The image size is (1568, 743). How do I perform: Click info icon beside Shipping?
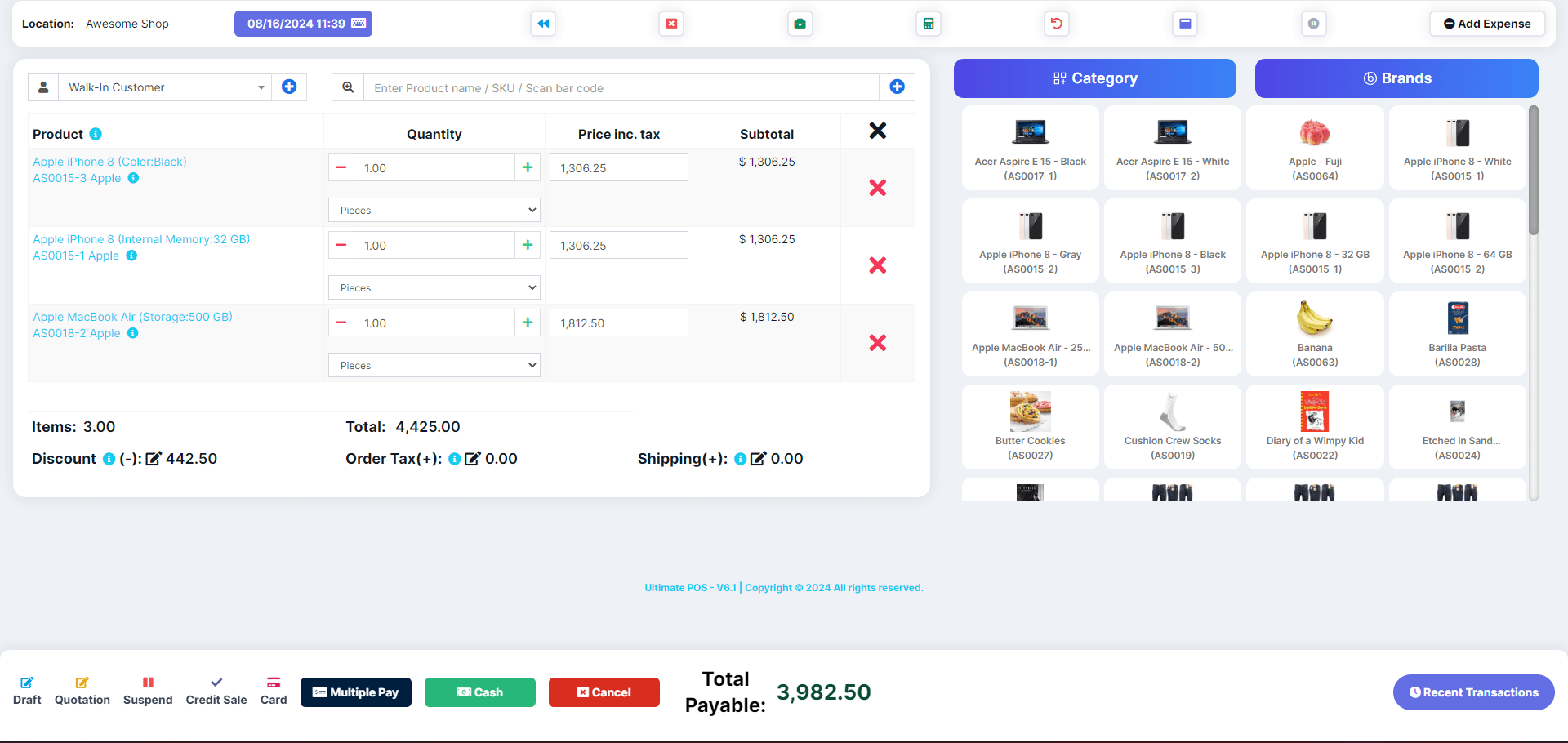(741, 459)
